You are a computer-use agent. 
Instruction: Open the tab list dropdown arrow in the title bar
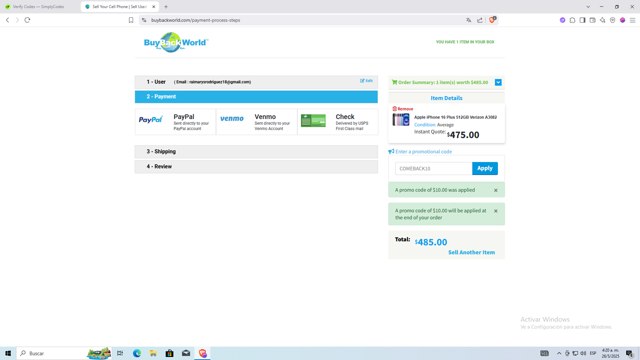click(588, 7)
